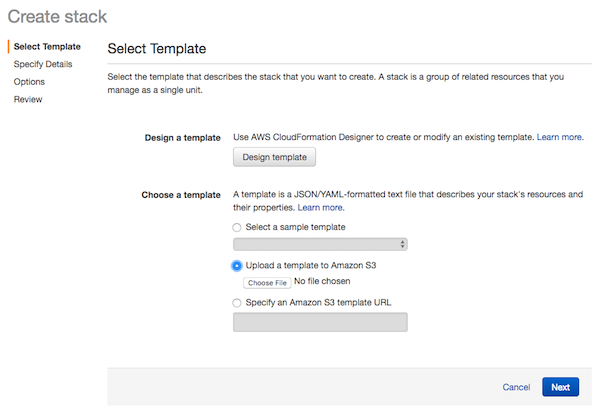Screen dimensions: 600x413
Task: Click the 'Specify an Amazon S3 template URL' label
Action: pos(318,302)
